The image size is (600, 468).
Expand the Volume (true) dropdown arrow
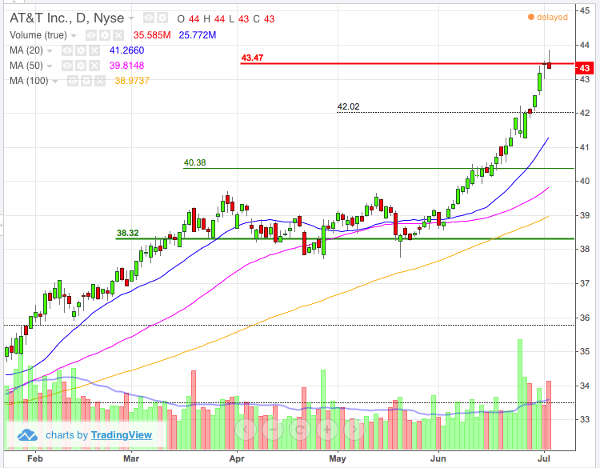pos(73,36)
